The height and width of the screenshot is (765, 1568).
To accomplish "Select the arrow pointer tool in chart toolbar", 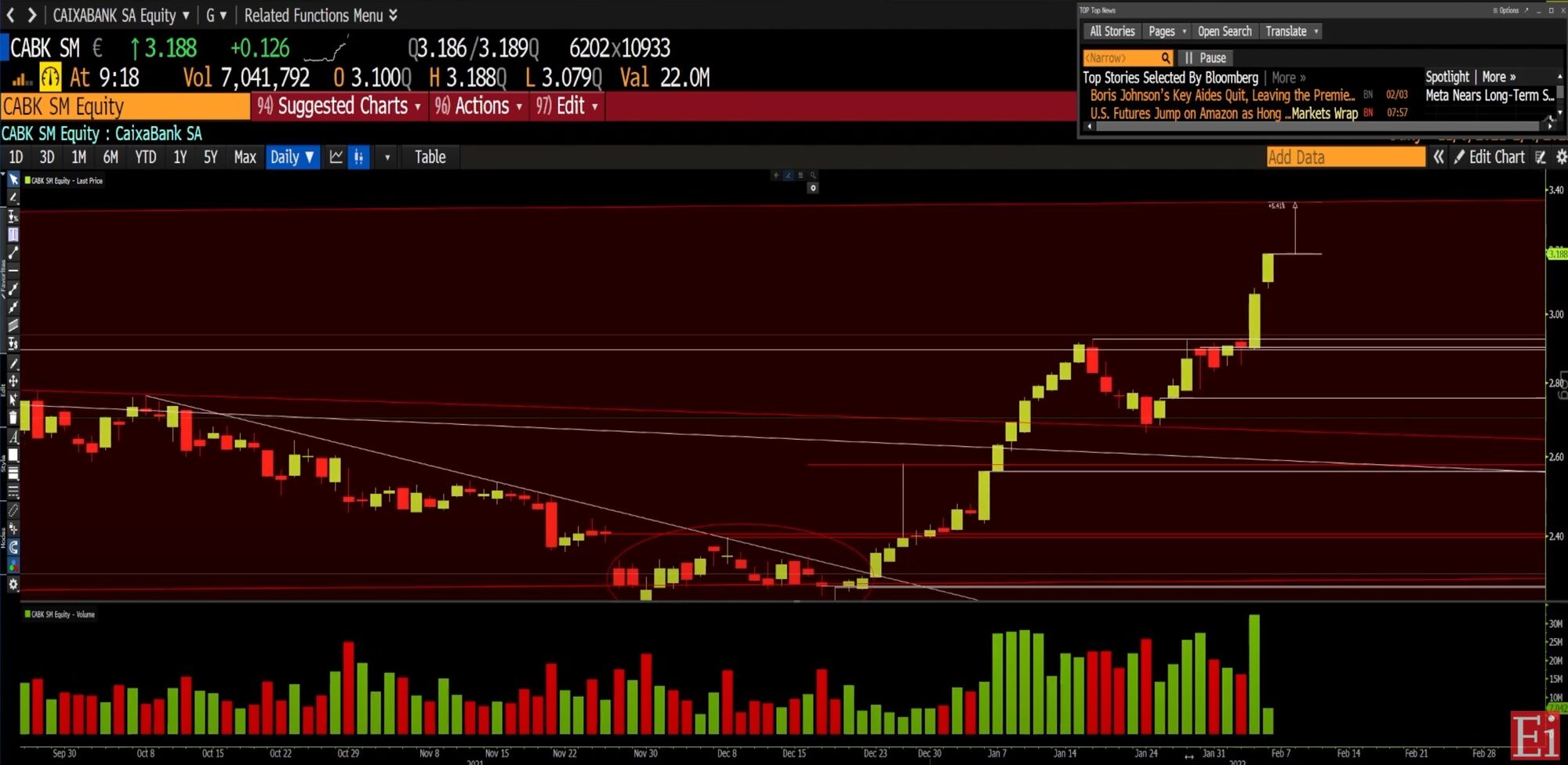I will click(13, 179).
